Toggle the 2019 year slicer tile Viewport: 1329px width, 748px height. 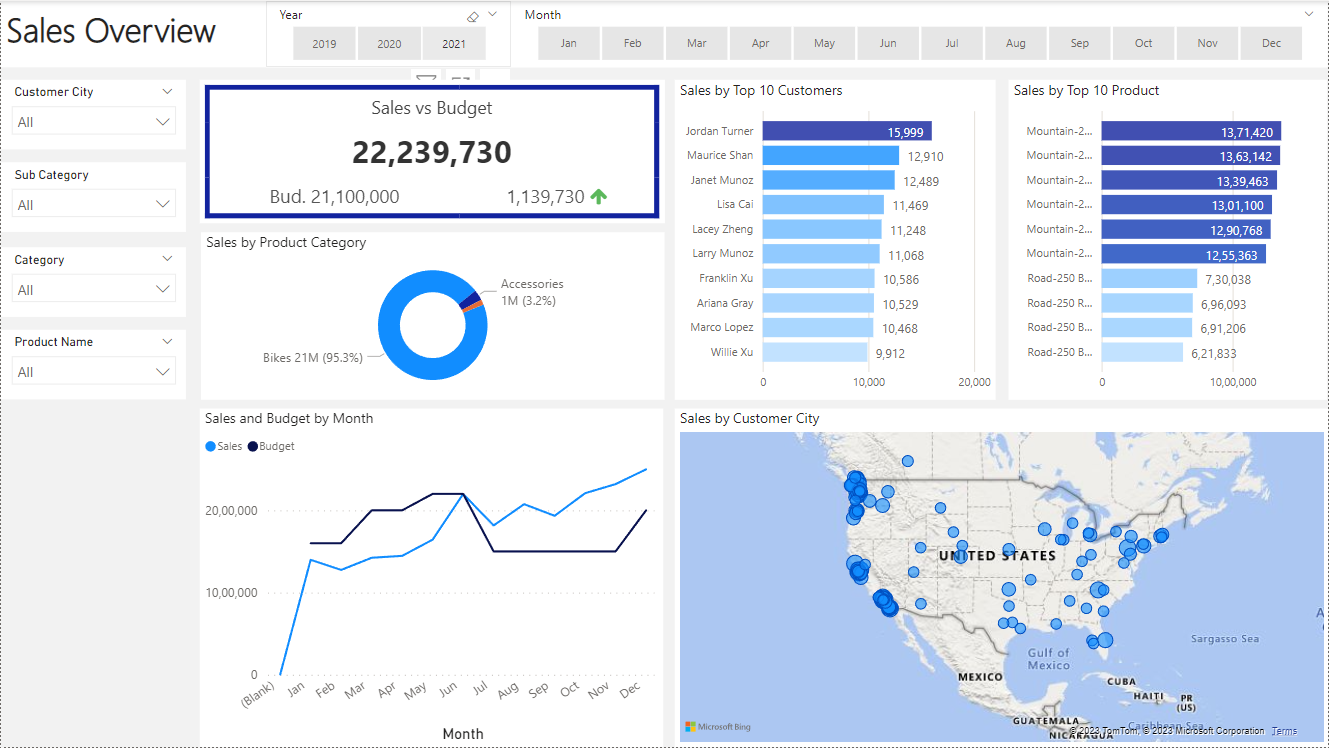pyautogui.click(x=324, y=44)
